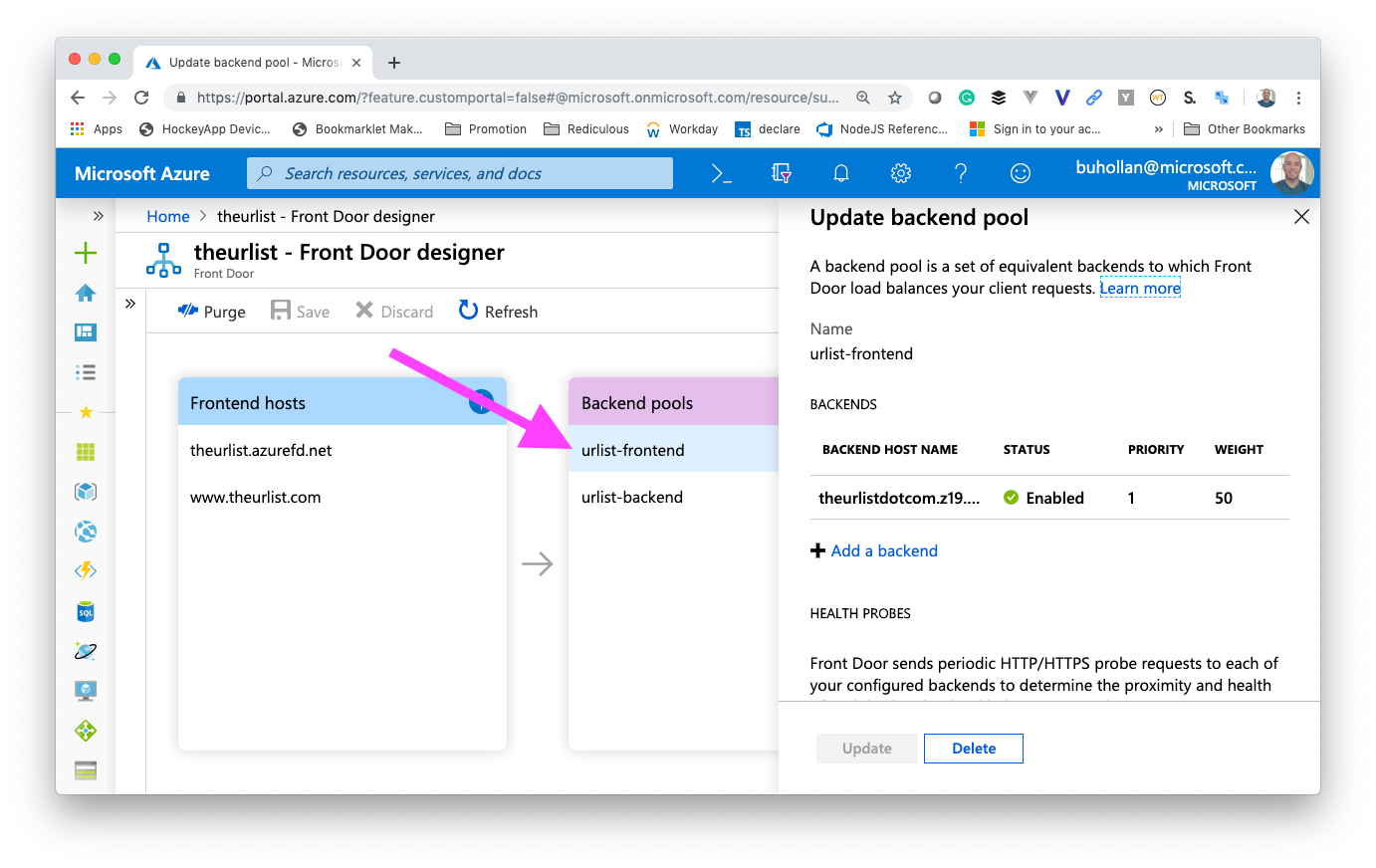The image size is (1376, 868).
Task: Click the Update button
Action: [x=867, y=749]
